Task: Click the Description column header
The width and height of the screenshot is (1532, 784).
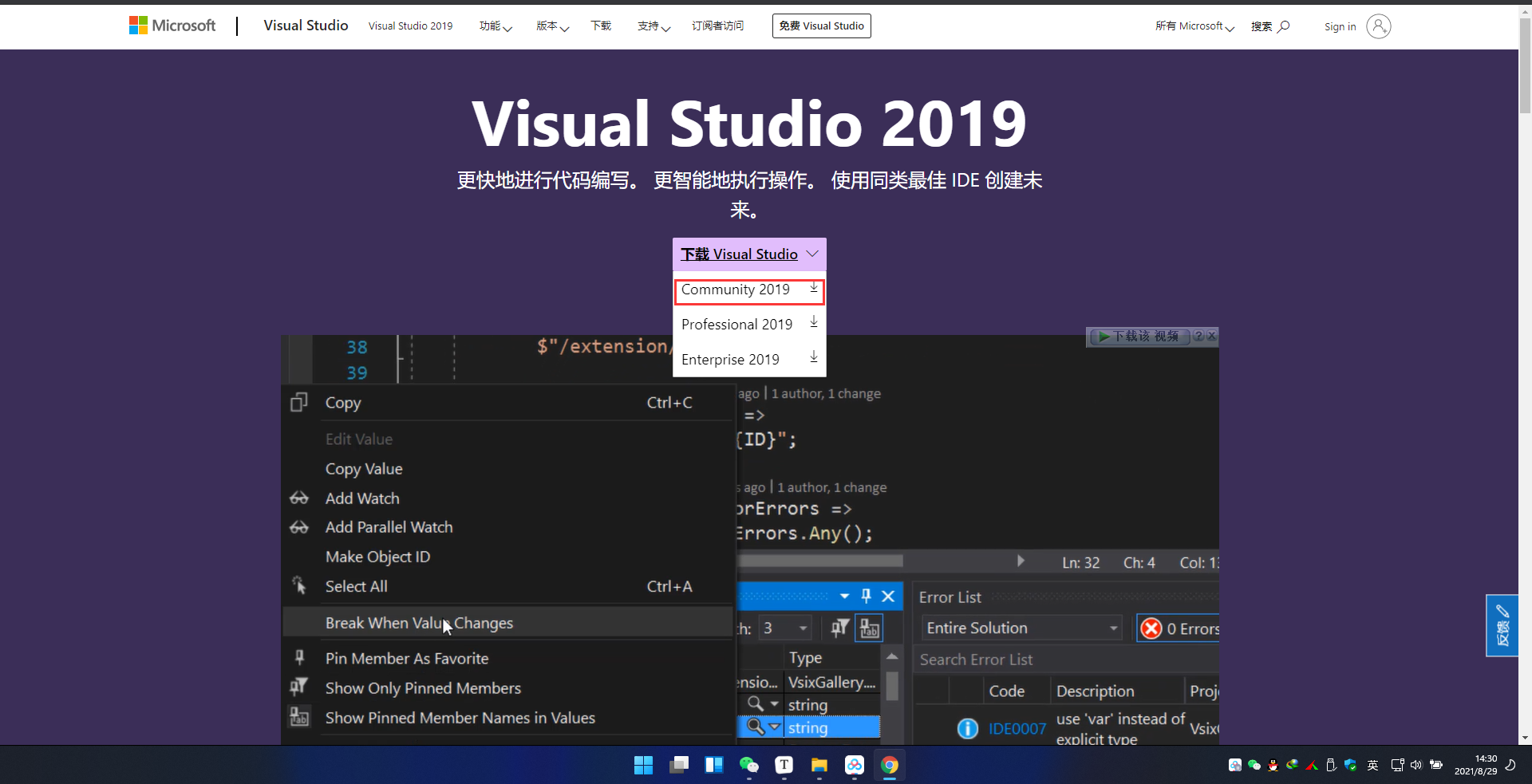Action: [x=1095, y=691]
